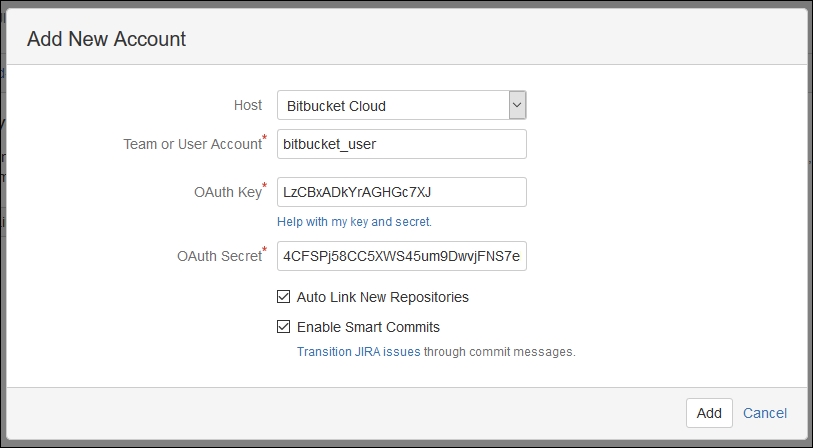The height and width of the screenshot is (448, 813).
Task: Open the Help with my key and secret link
Action: (354, 222)
